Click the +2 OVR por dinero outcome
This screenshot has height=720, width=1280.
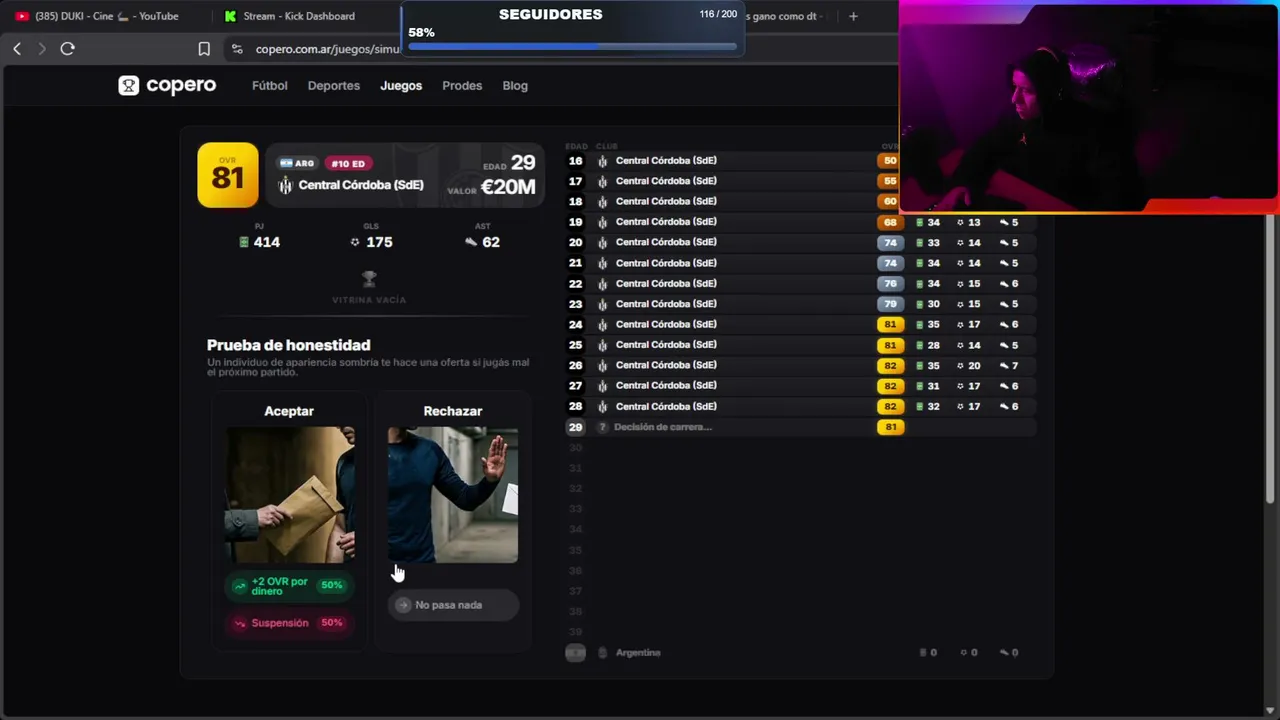pos(288,586)
